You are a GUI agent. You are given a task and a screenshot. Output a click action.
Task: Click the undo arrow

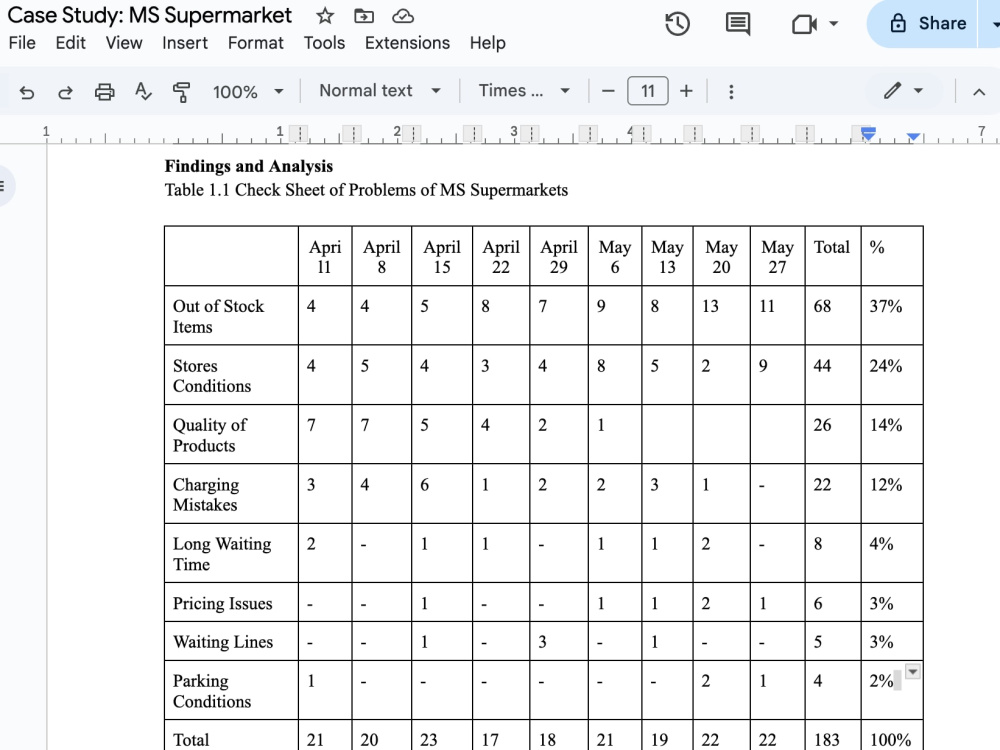point(27,92)
